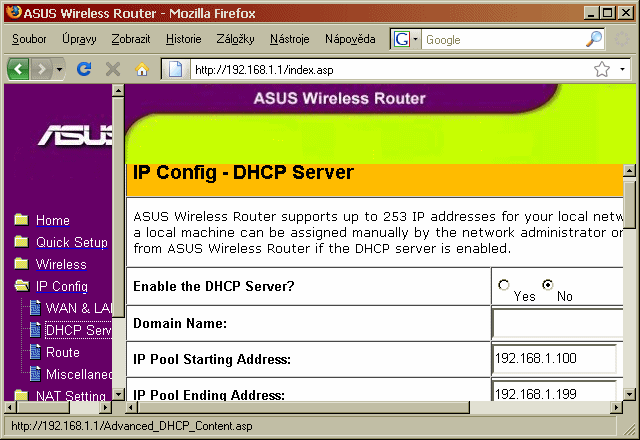Click content horizontal scrollbar right arrow
Image resolution: width=640 pixels, height=440 pixels.
(616, 407)
